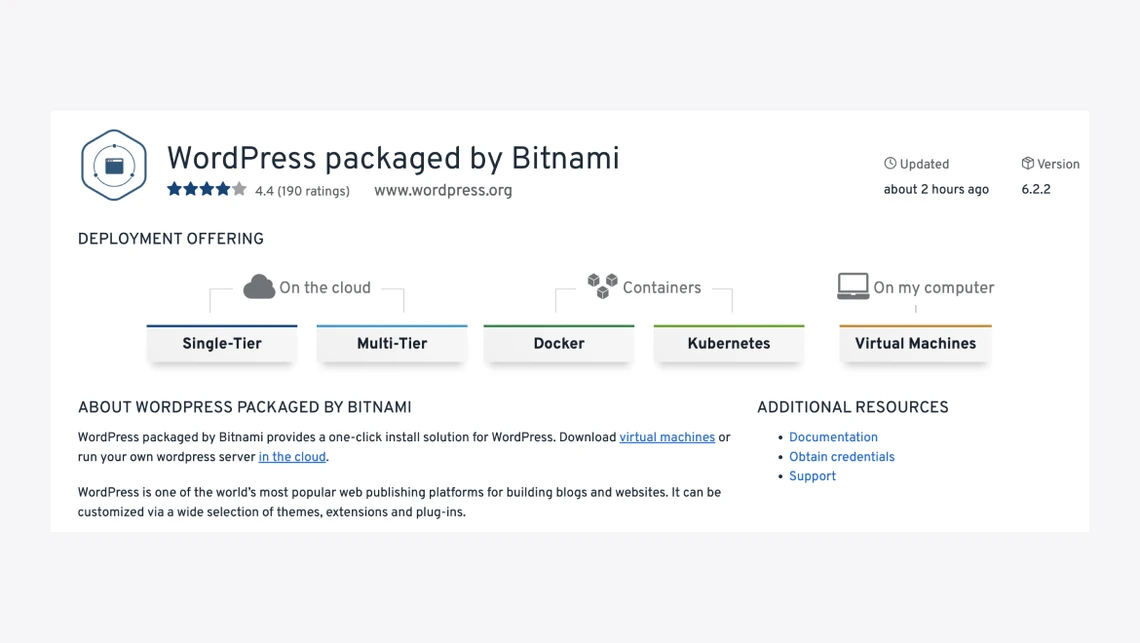Click the WordPress Bitnami hexagon logo
Image resolution: width=1140 pixels, height=643 pixels.
[114, 165]
